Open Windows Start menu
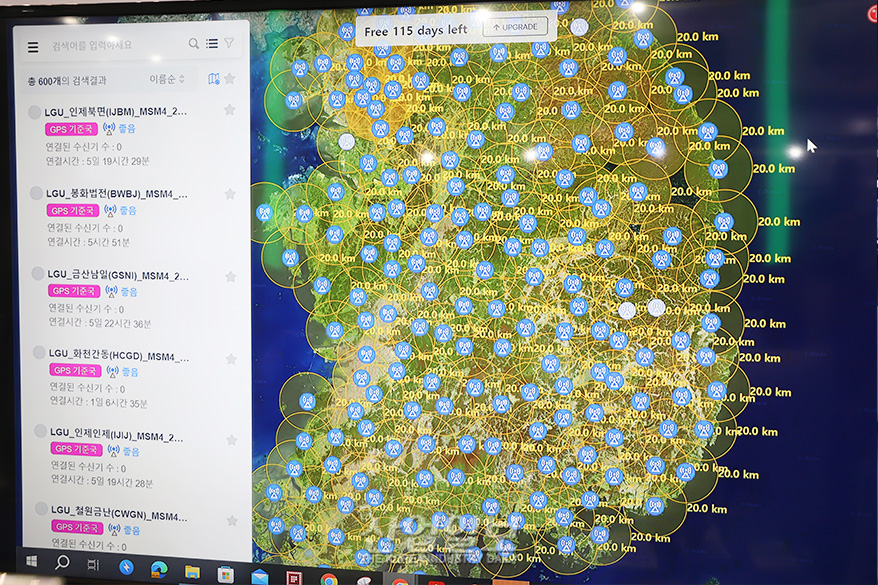This screenshot has width=878, height=585. pyautogui.click(x=29, y=563)
